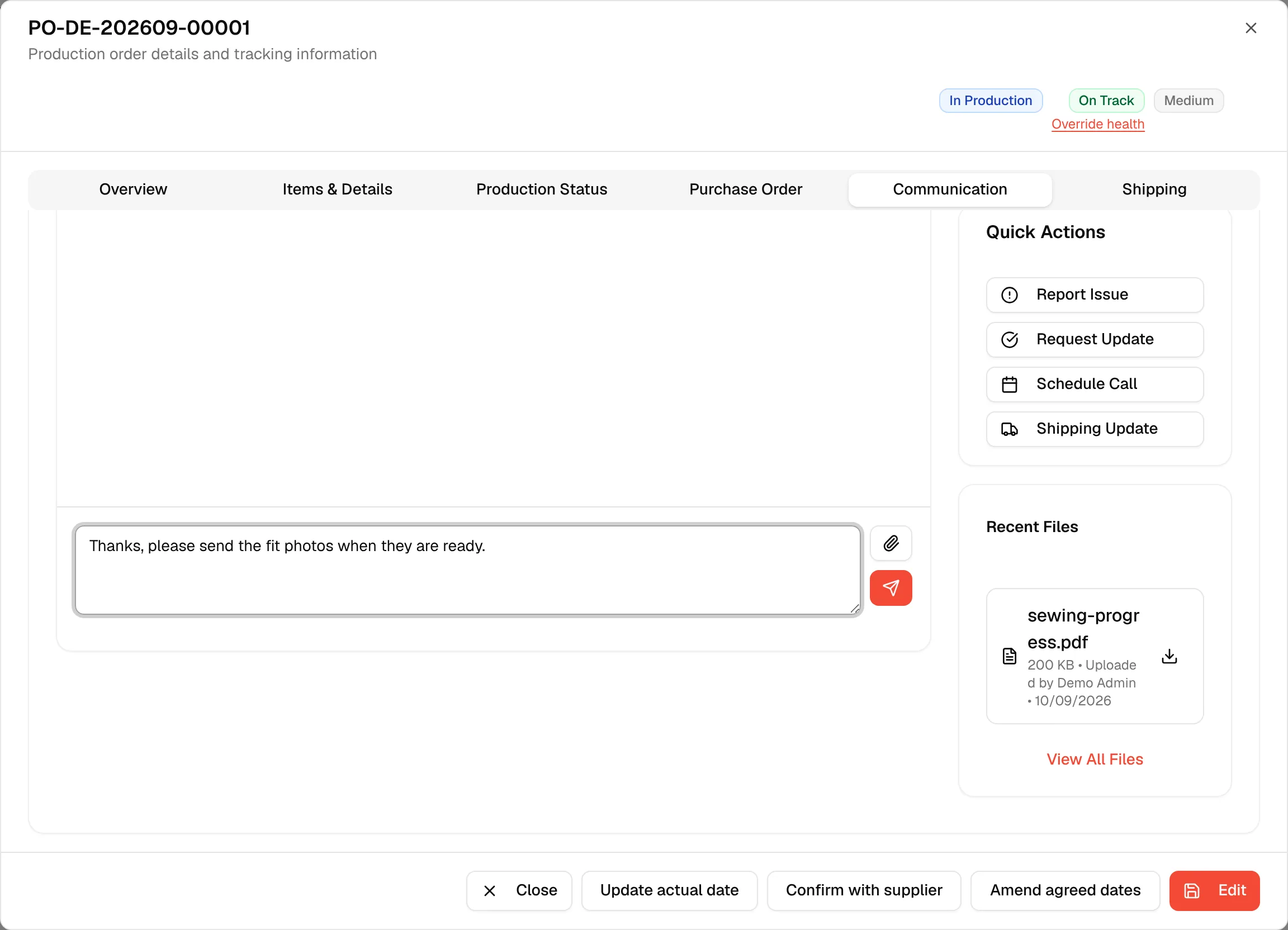Send the message with the paper plane icon
This screenshot has height=930, width=1288.
point(891,587)
